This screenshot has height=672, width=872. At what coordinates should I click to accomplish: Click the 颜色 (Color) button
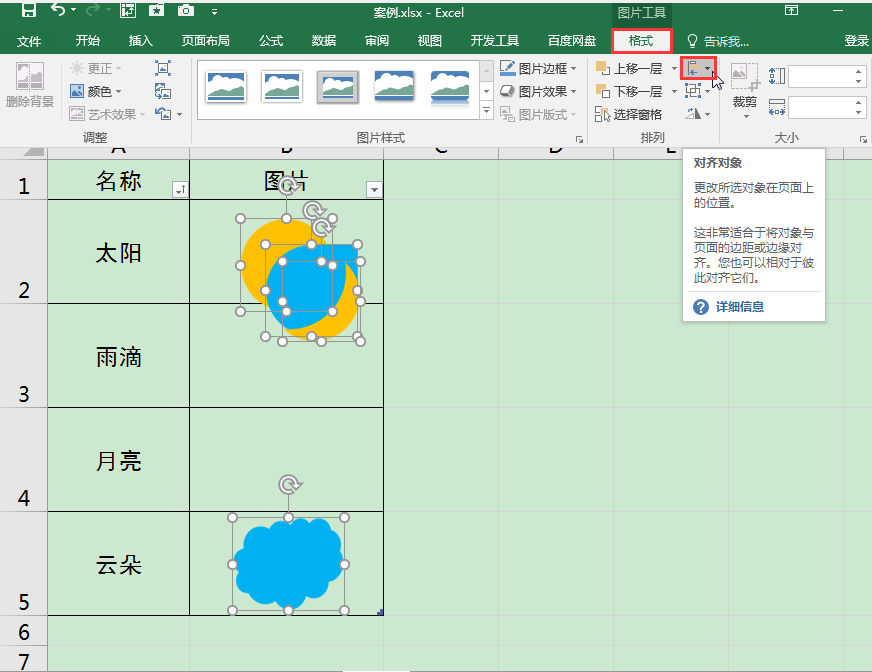point(96,91)
